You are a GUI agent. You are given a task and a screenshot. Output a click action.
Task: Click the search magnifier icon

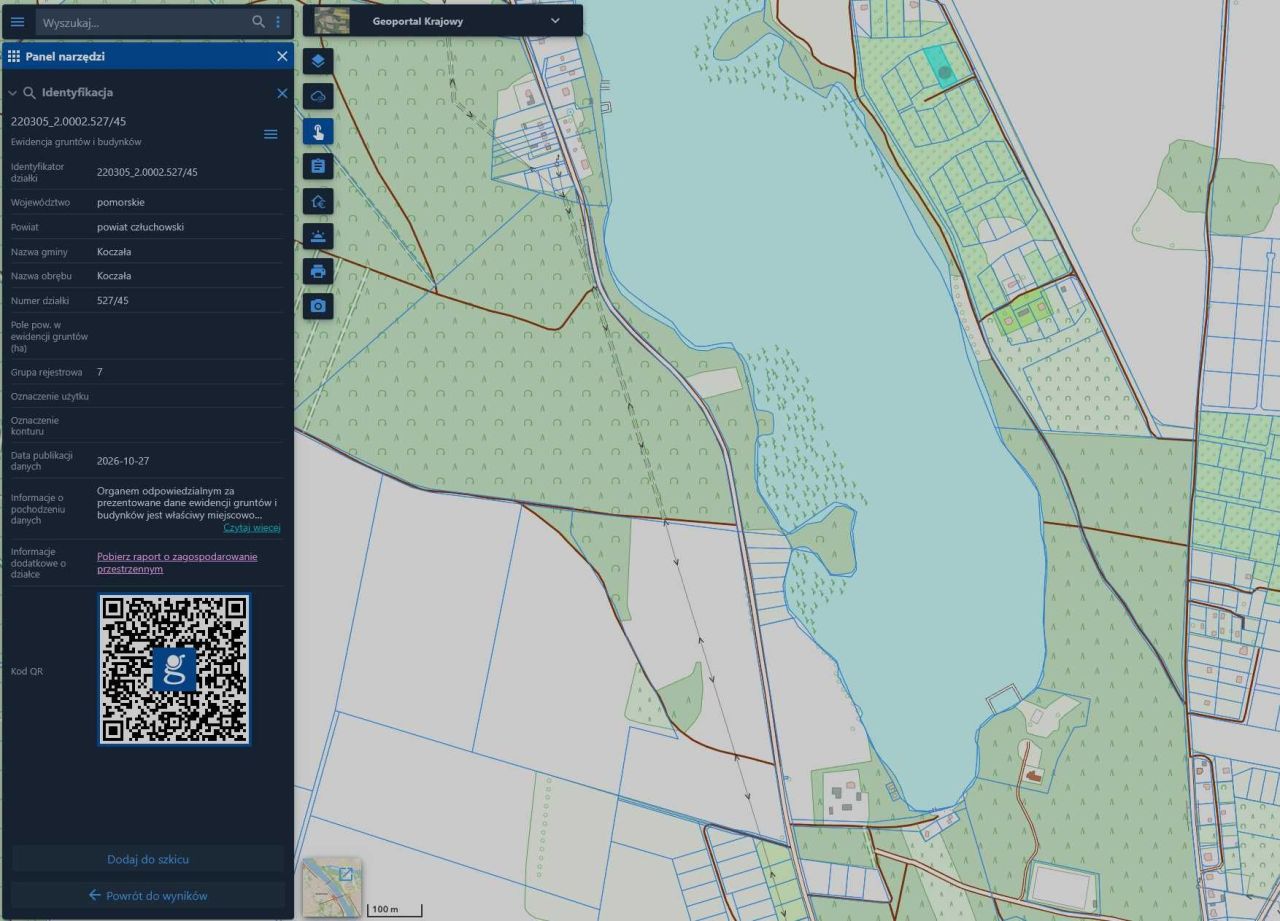[258, 21]
